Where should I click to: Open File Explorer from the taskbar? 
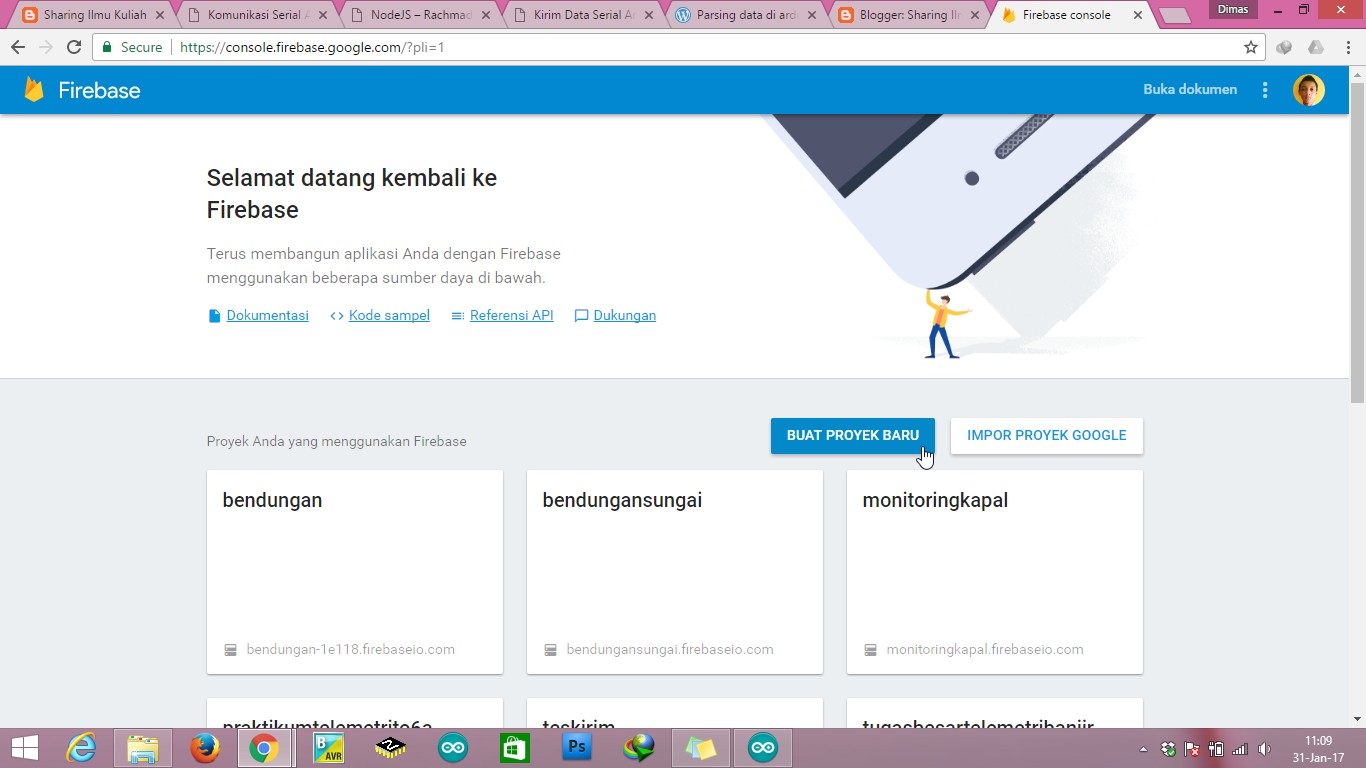(x=143, y=748)
